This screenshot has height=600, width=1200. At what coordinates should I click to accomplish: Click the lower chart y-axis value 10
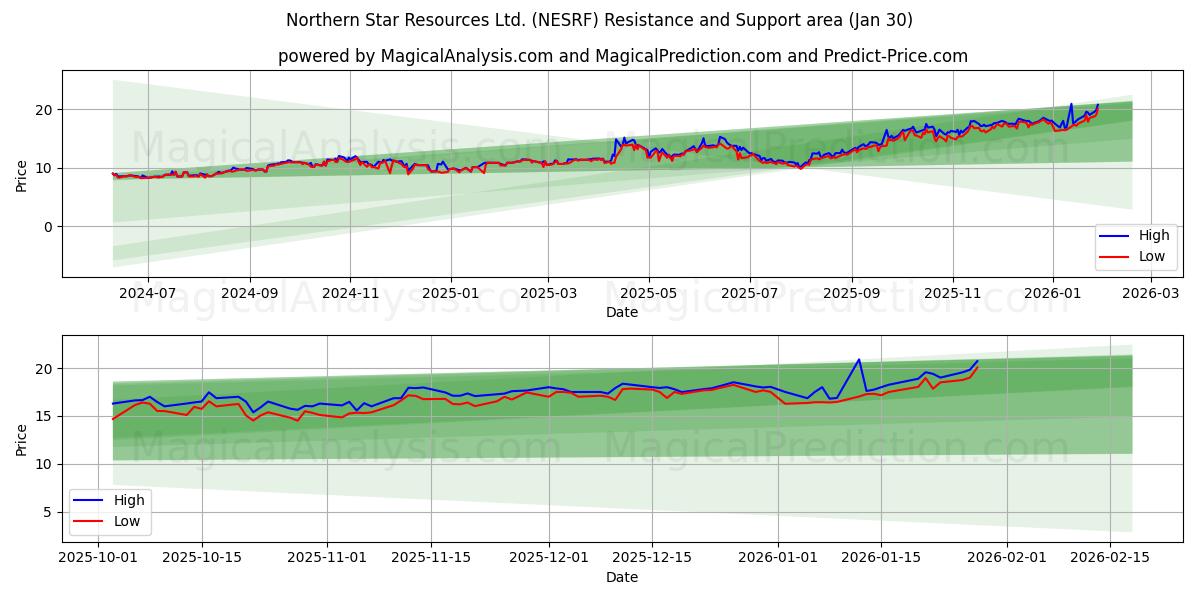(46, 465)
